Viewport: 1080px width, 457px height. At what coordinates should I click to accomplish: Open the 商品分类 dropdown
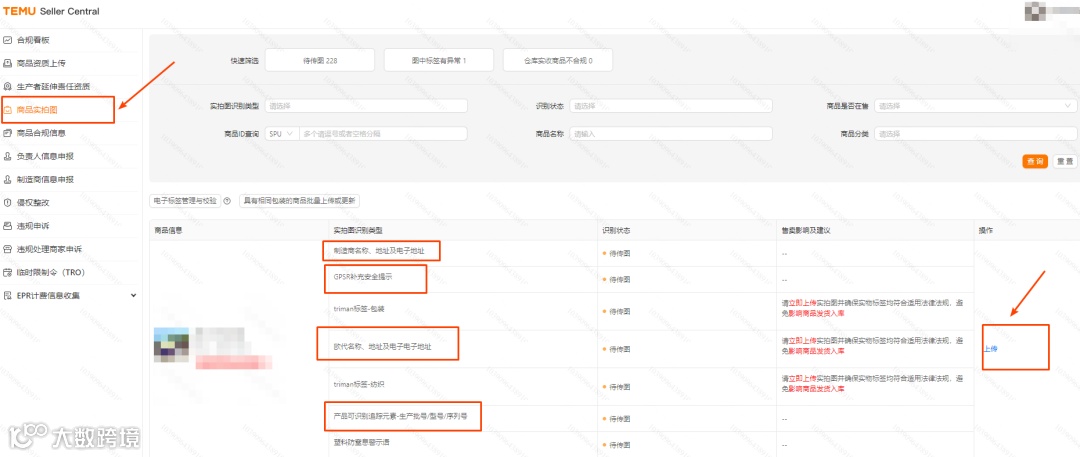[975, 134]
